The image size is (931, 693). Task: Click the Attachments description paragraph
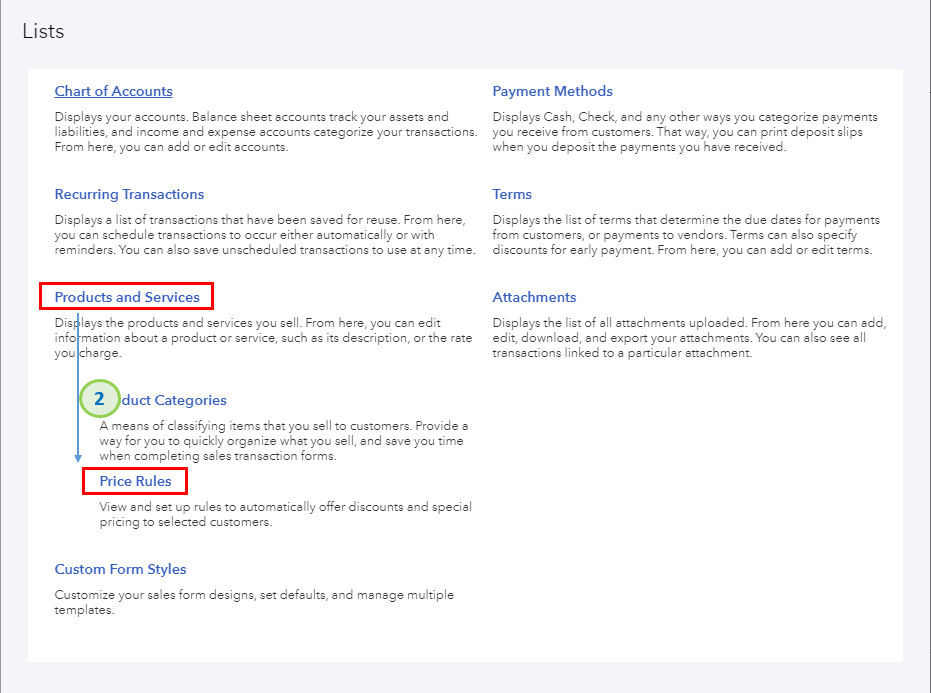tap(688, 338)
